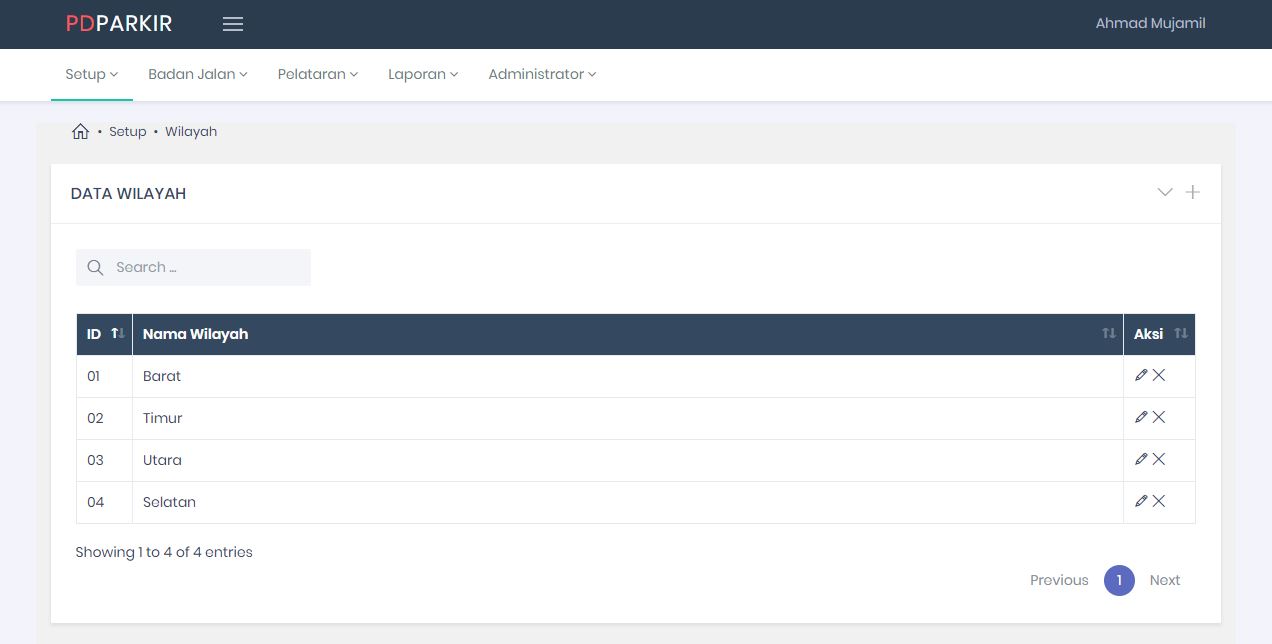The width and height of the screenshot is (1272, 644).
Task: Click the home breadcrumb icon
Action: (81, 131)
